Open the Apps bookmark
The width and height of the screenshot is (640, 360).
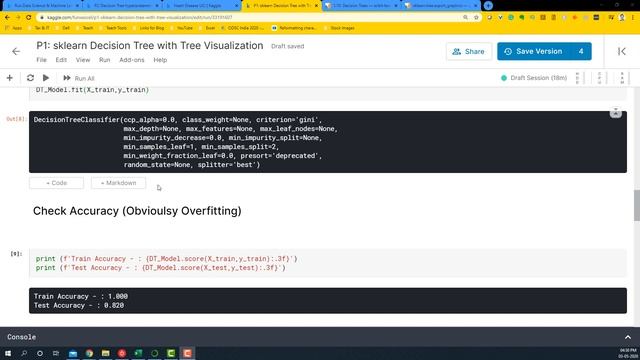point(14,28)
